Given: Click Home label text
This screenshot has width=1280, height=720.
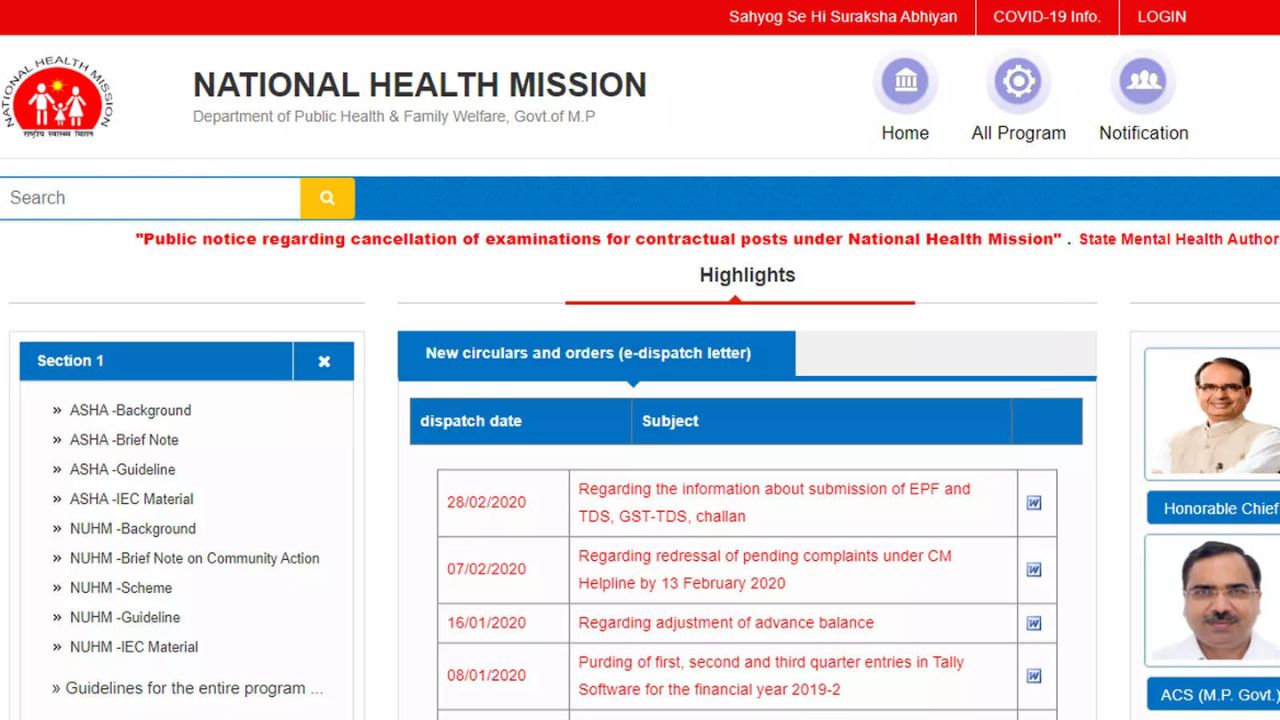Looking at the screenshot, I should pyautogui.click(x=905, y=133).
